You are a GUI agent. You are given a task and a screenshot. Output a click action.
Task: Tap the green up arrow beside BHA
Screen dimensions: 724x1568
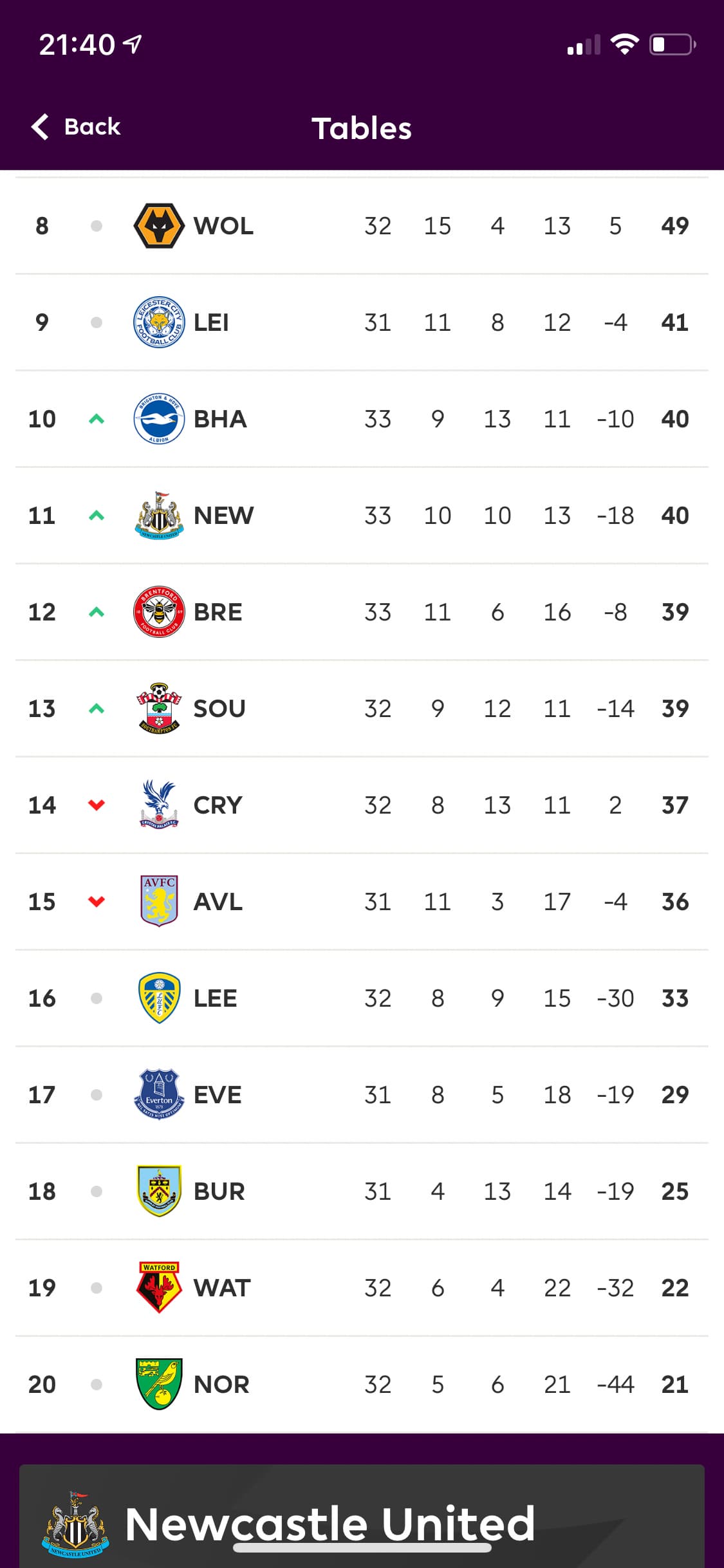pos(97,419)
